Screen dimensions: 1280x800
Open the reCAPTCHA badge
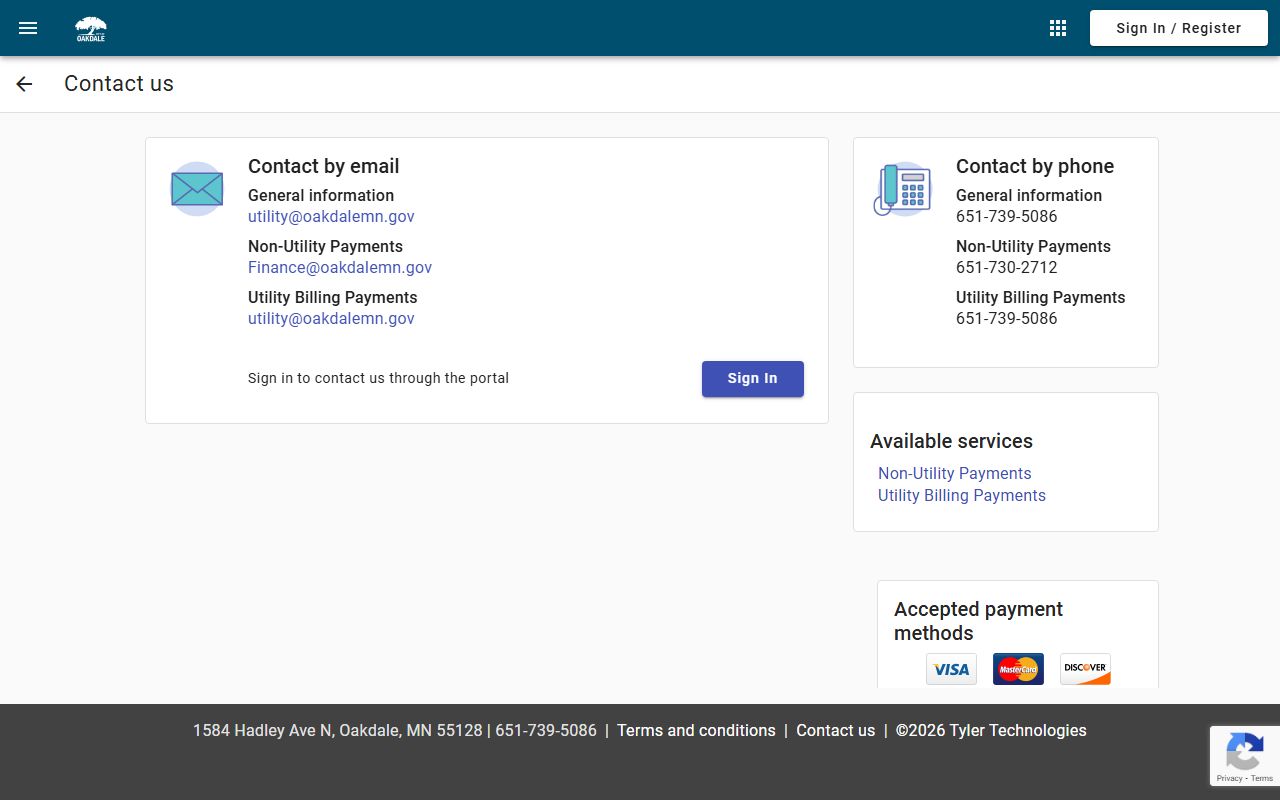1245,756
